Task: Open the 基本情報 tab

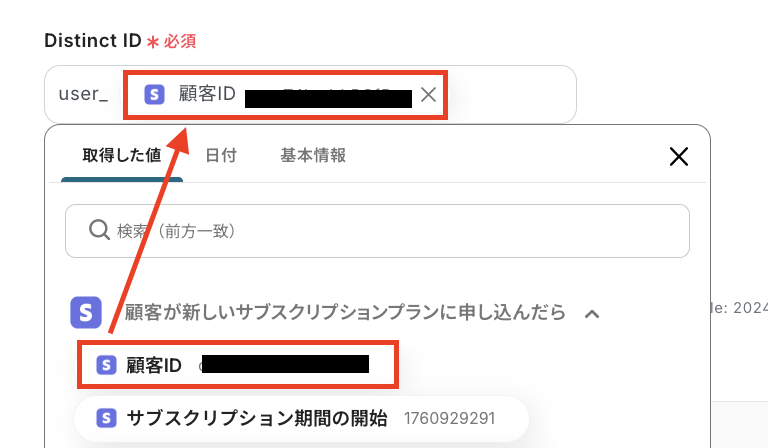Action: 313,156
